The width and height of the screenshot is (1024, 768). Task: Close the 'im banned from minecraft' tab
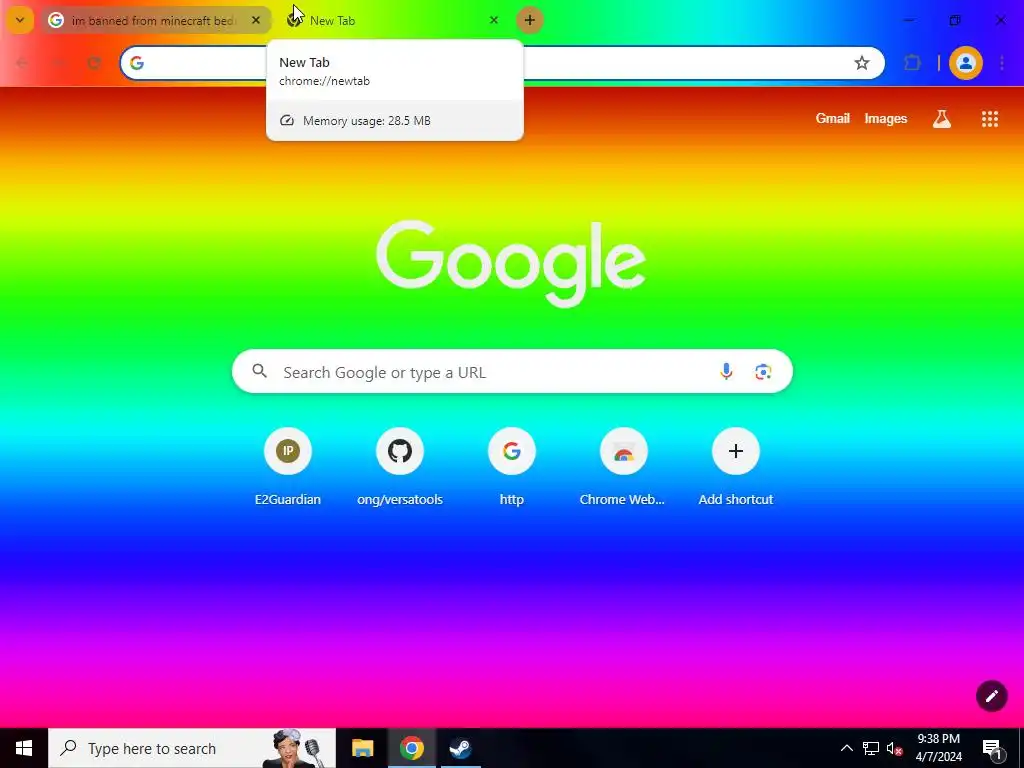click(x=256, y=20)
